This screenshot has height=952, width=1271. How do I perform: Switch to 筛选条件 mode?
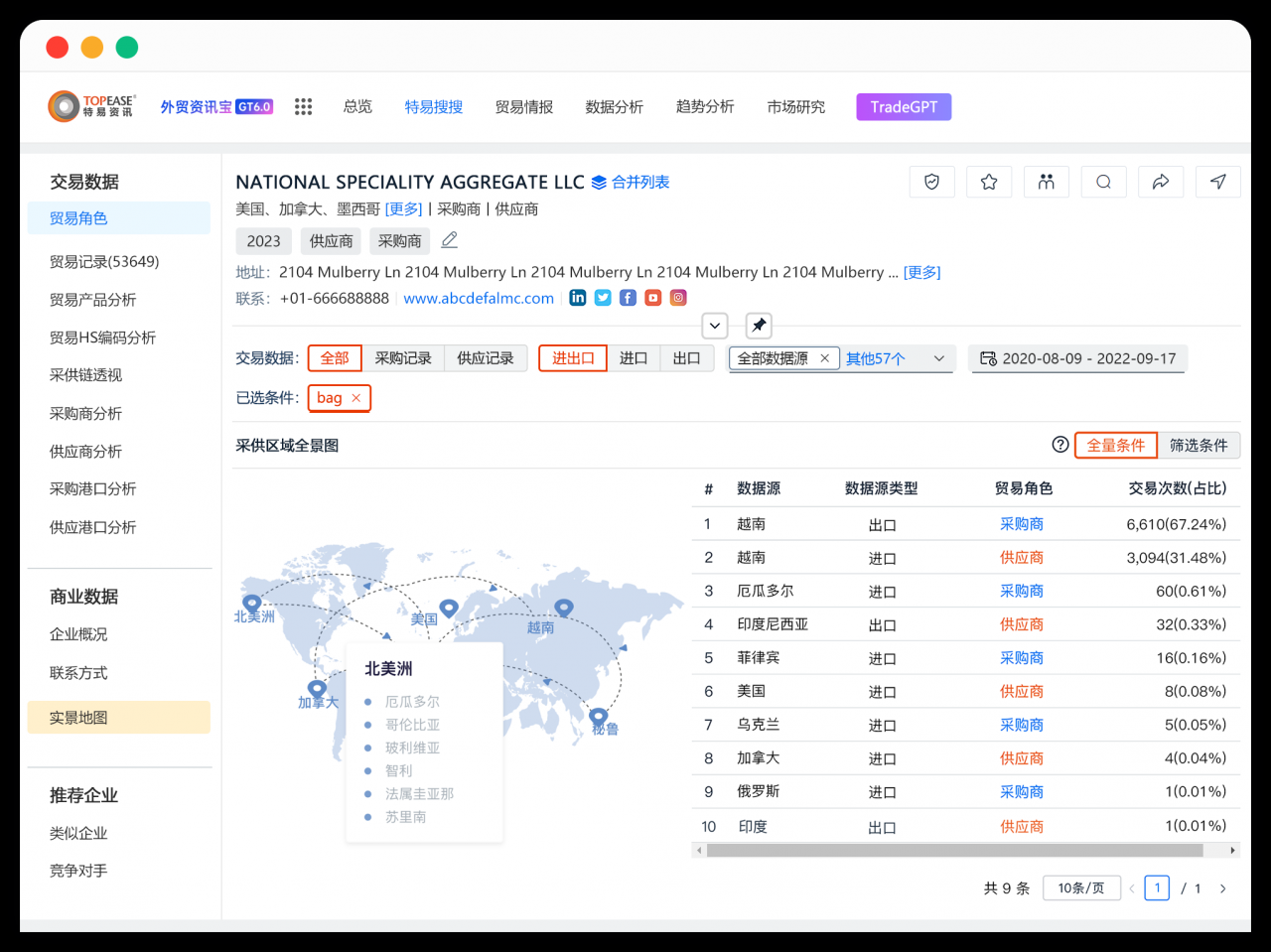click(1199, 445)
